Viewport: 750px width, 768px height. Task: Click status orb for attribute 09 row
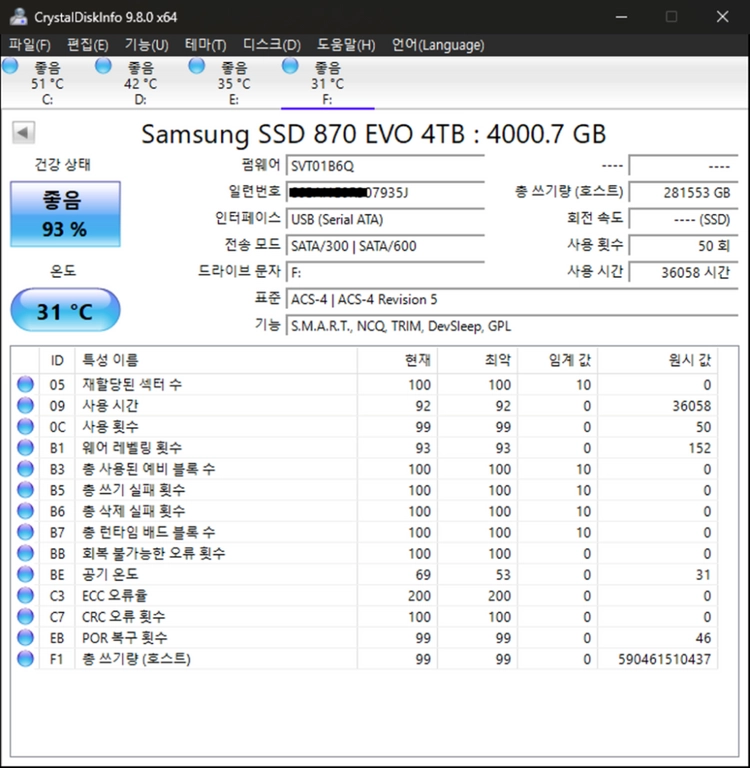point(25,406)
